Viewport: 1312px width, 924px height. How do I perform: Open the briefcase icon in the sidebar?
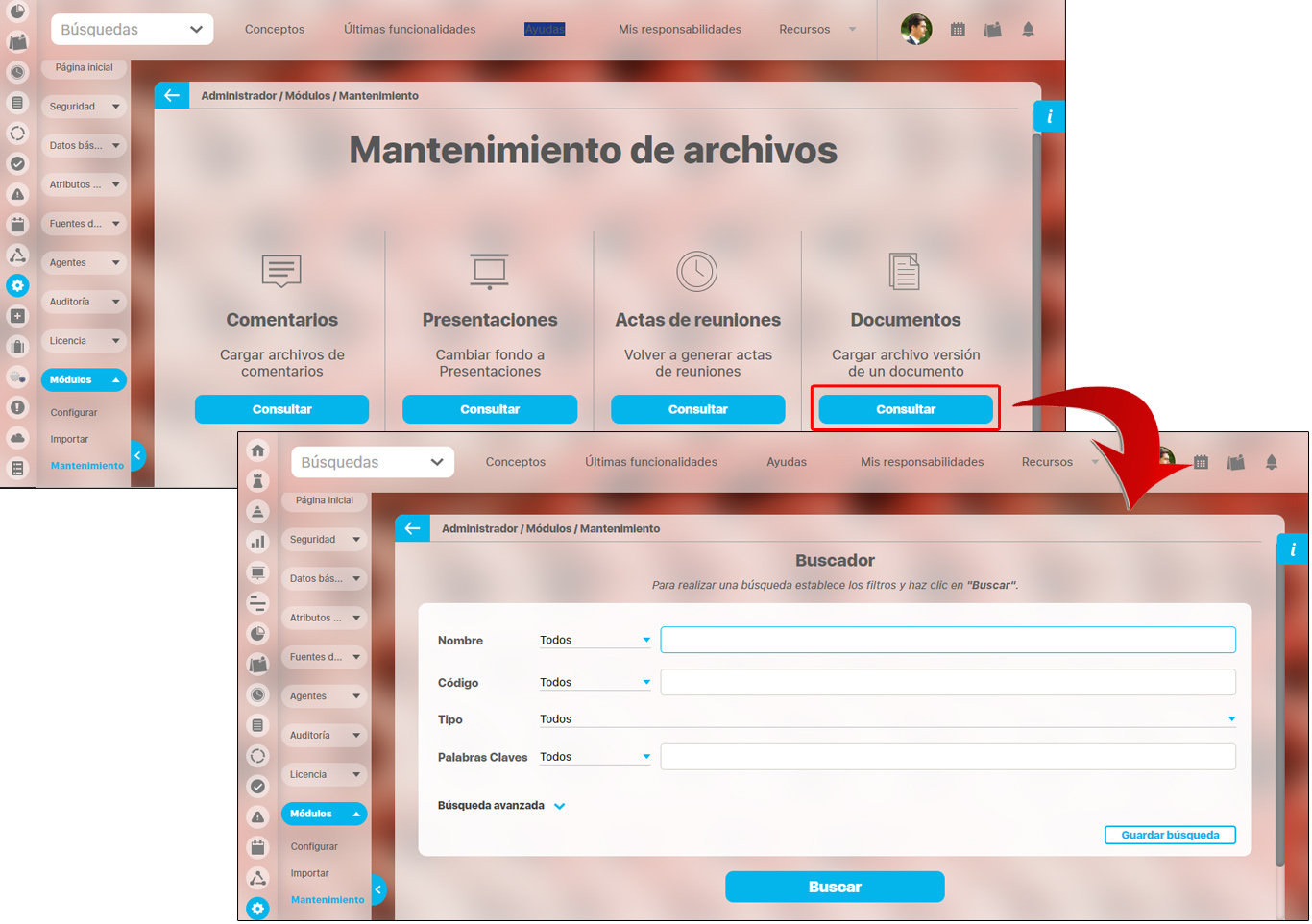tap(17, 347)
